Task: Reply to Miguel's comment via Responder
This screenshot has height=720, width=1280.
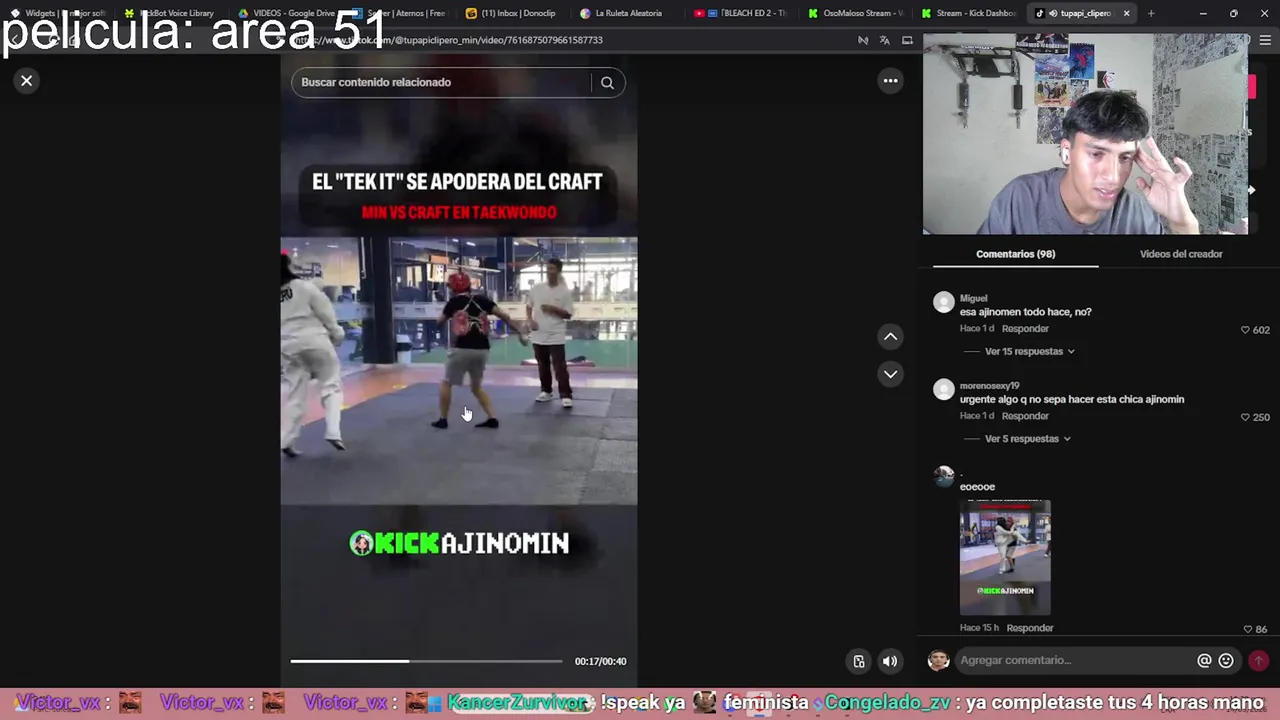Action: 1025,329
